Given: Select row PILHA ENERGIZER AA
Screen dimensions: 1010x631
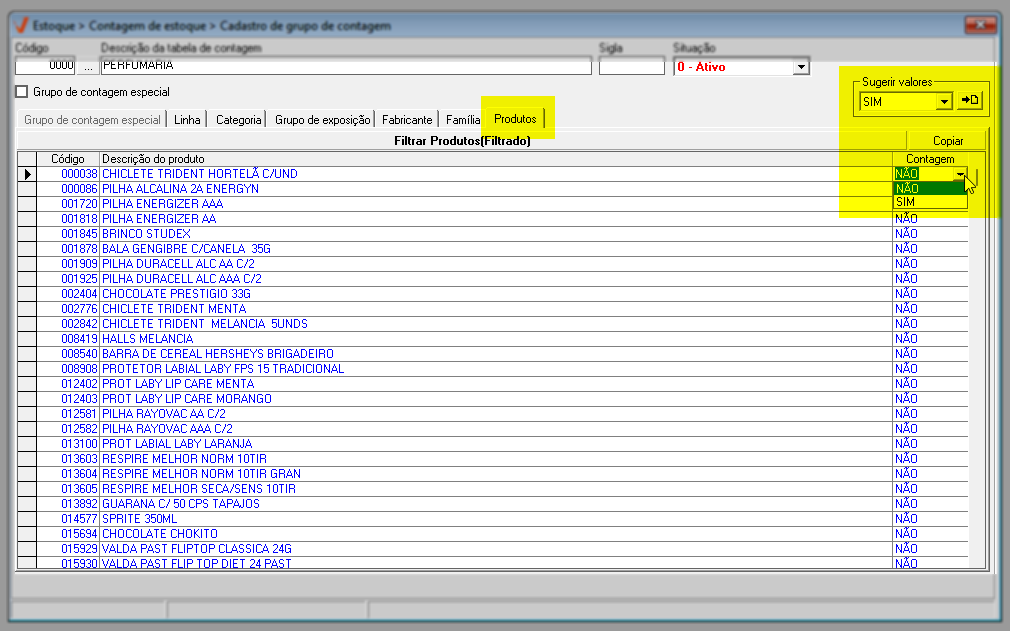Looking at the screenshot, I should (493, 219).
